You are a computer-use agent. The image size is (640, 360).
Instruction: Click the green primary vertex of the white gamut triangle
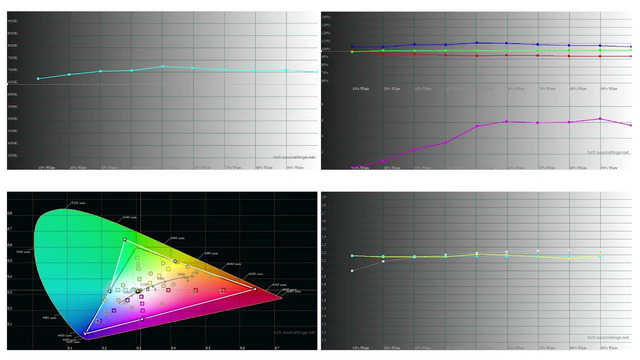click(125, 240)
